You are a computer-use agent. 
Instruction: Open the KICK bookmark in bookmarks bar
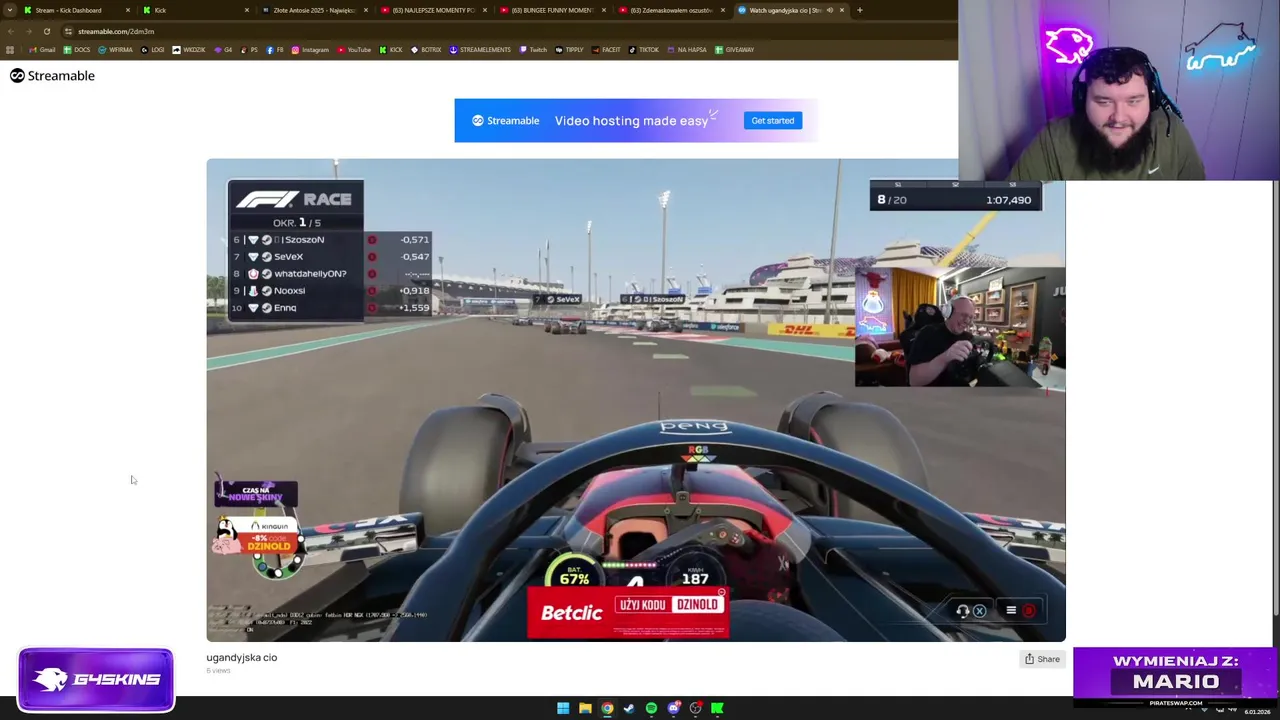tap(391, 49)
